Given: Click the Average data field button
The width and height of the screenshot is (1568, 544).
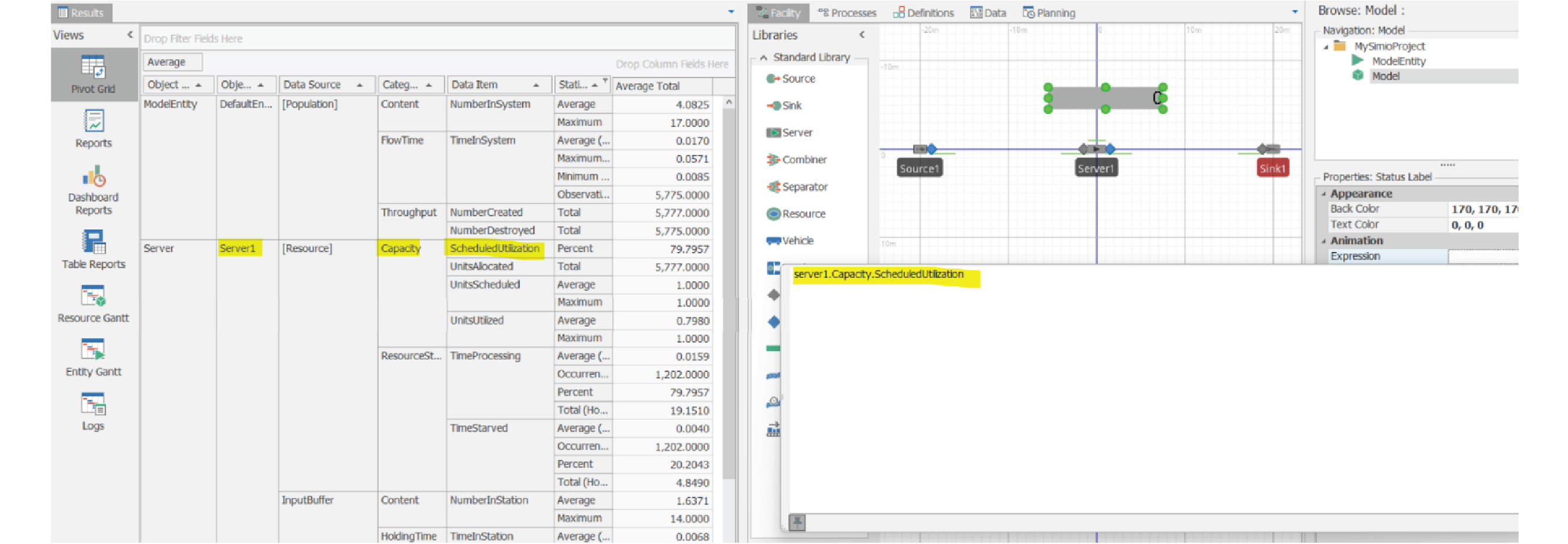Looking at the screenshot, I should 172,62.
